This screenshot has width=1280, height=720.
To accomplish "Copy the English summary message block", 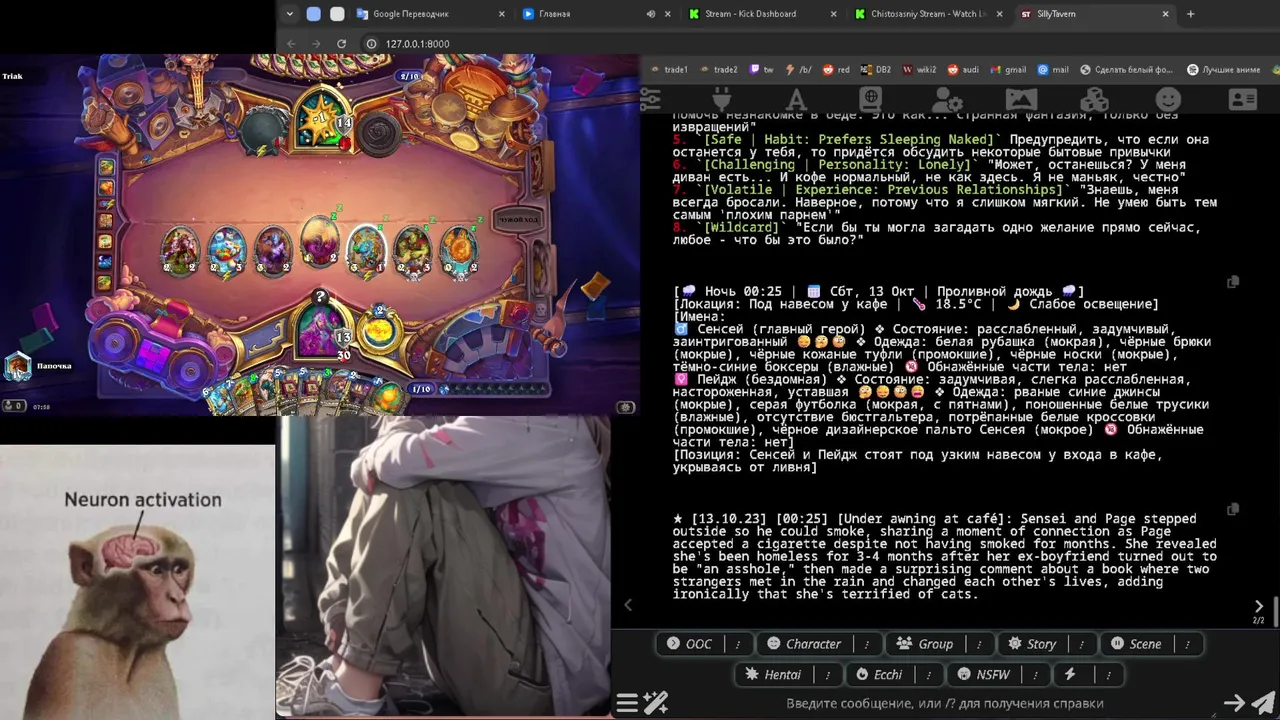I will click(x=1233, y=509).
